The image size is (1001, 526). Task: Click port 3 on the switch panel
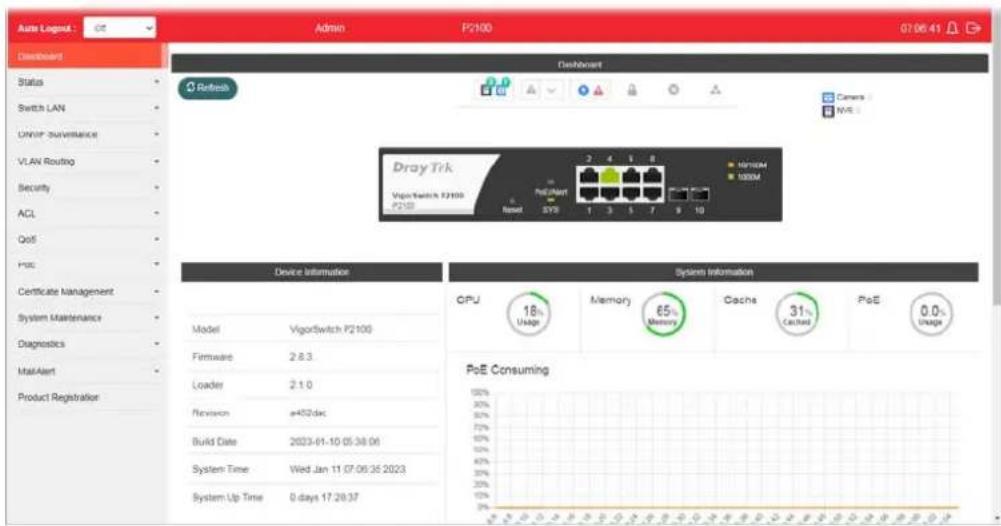610,193
